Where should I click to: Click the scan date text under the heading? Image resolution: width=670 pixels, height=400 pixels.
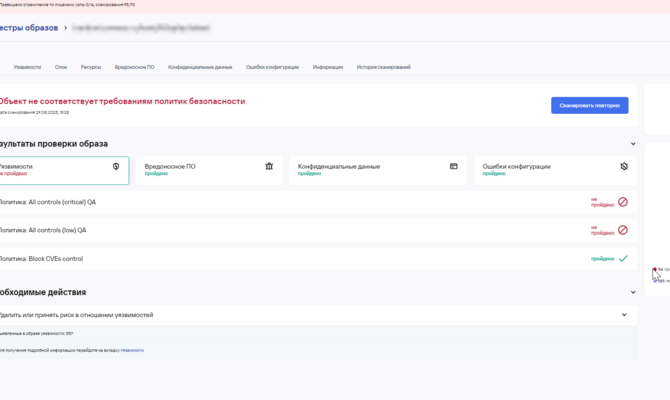(34, 112)
